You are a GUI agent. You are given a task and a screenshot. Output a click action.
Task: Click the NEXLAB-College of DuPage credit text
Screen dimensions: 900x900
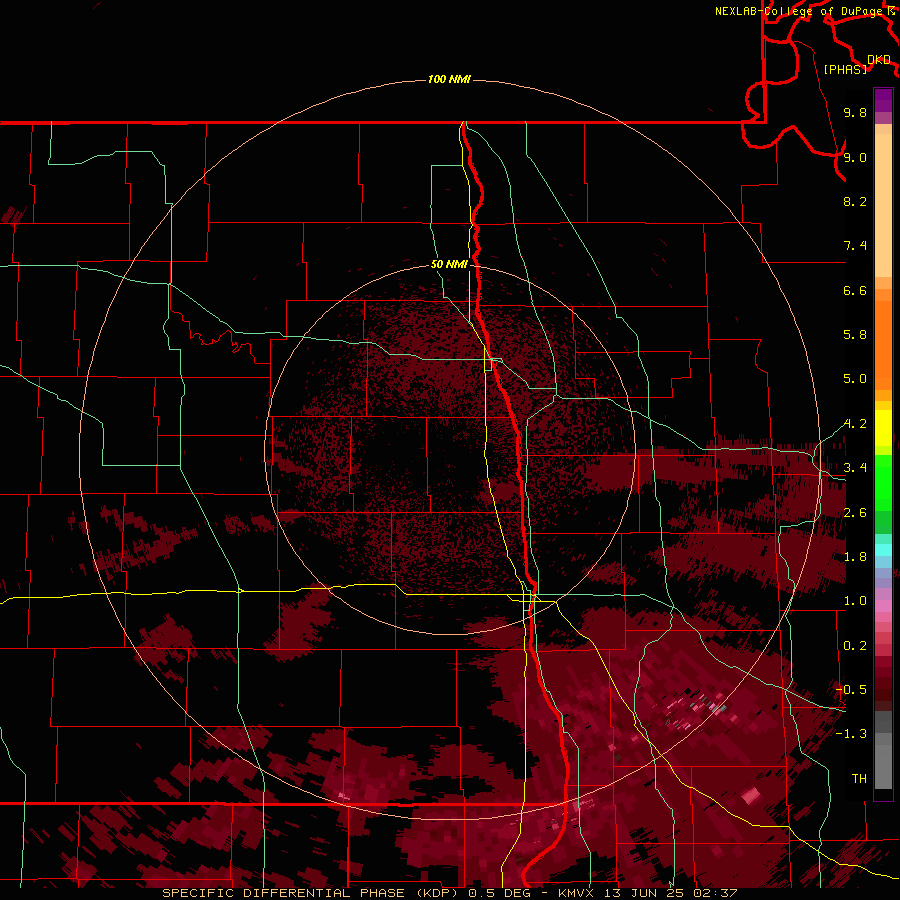click(x=799, y=11)
